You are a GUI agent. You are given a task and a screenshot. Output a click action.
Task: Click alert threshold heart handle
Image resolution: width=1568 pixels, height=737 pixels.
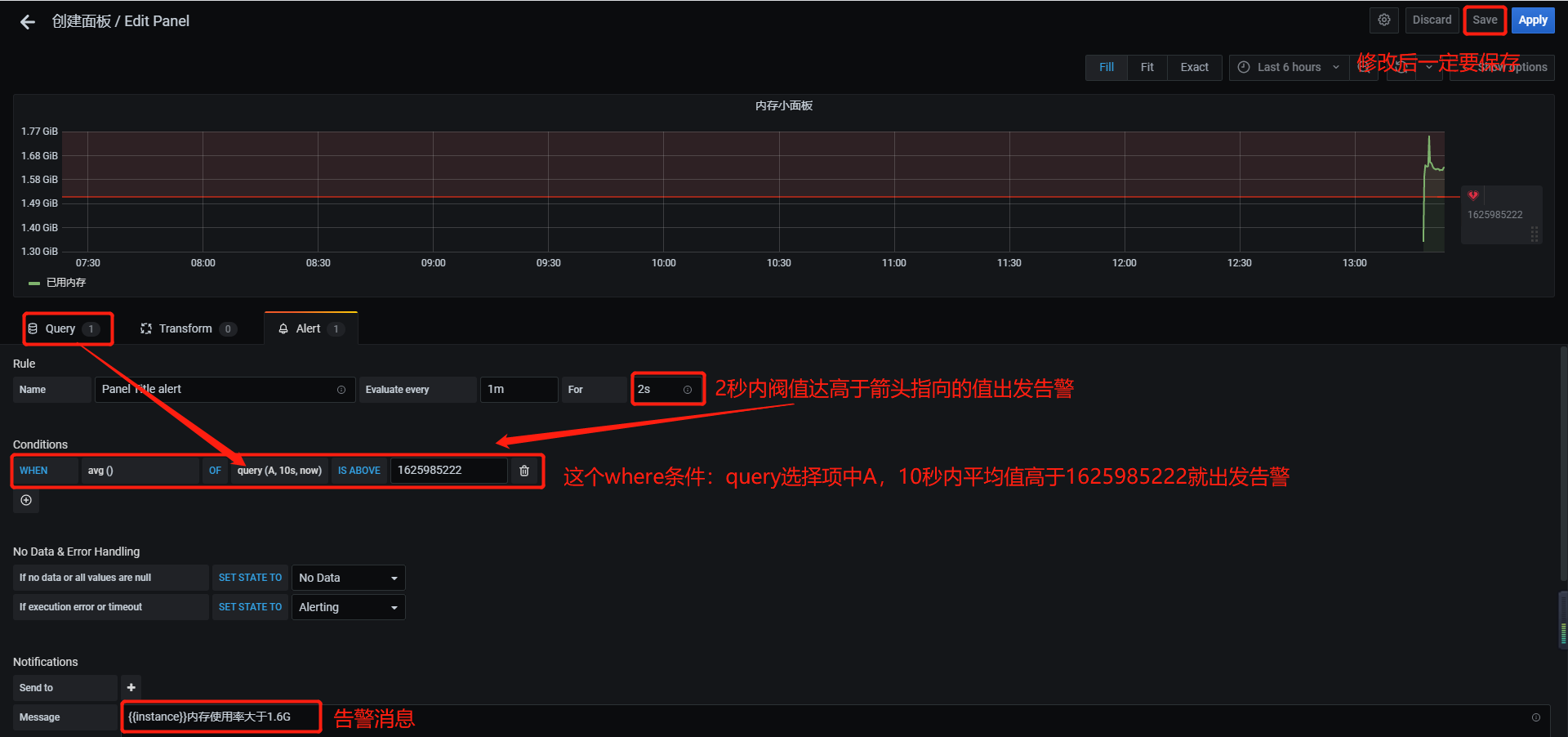point(1473,195)
